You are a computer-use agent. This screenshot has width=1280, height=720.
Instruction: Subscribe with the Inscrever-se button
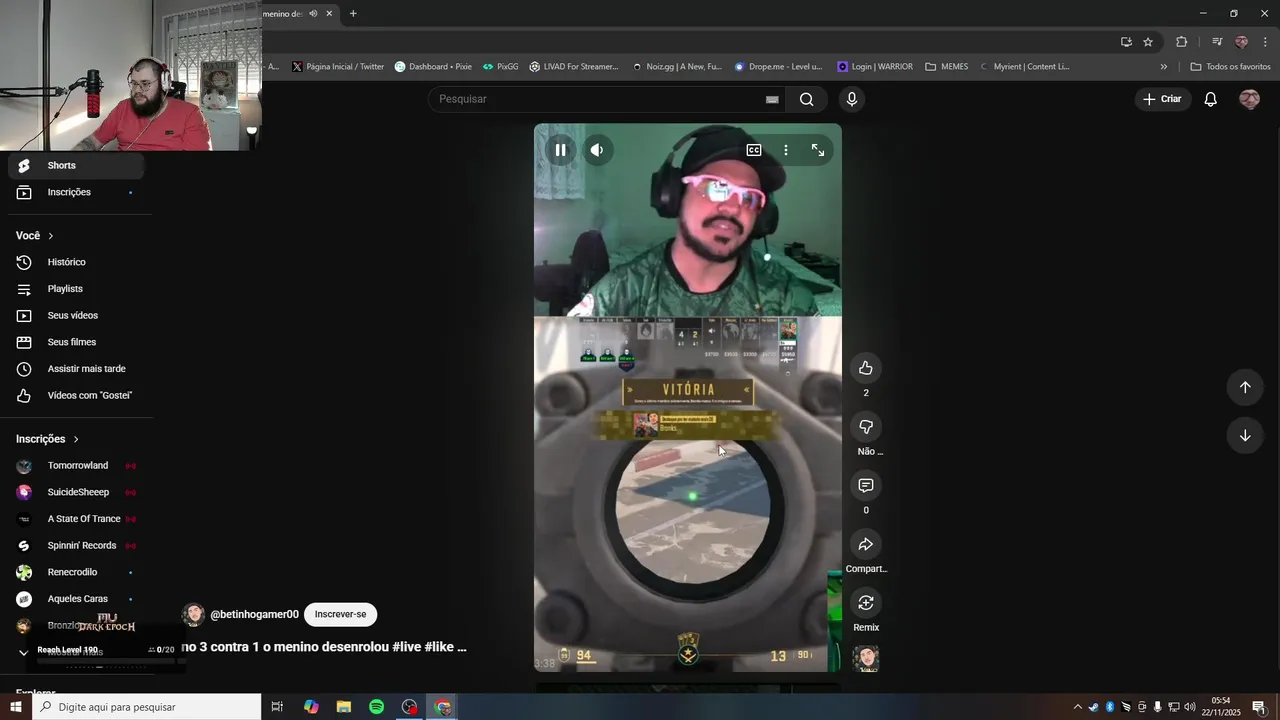click(x=340, y=614)
